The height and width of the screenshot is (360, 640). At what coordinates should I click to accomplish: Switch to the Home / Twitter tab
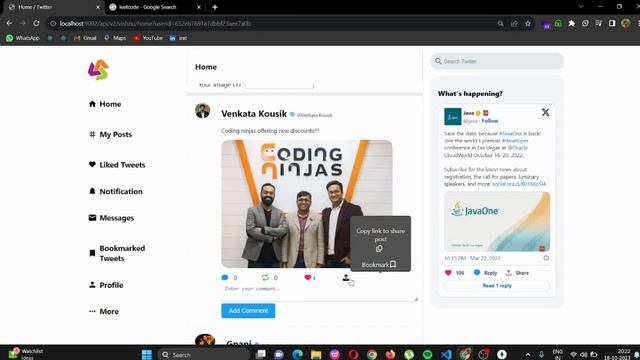tap(53, 7)
